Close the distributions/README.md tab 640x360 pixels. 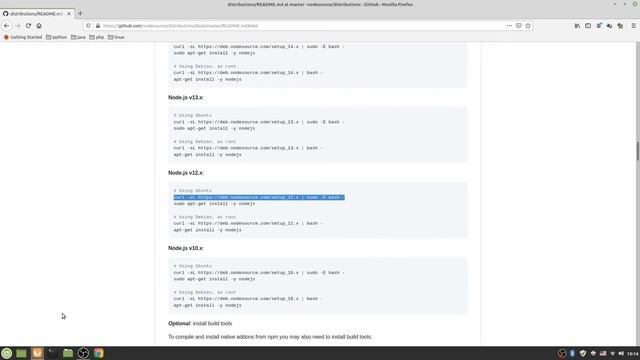click(x=69, y=13)
